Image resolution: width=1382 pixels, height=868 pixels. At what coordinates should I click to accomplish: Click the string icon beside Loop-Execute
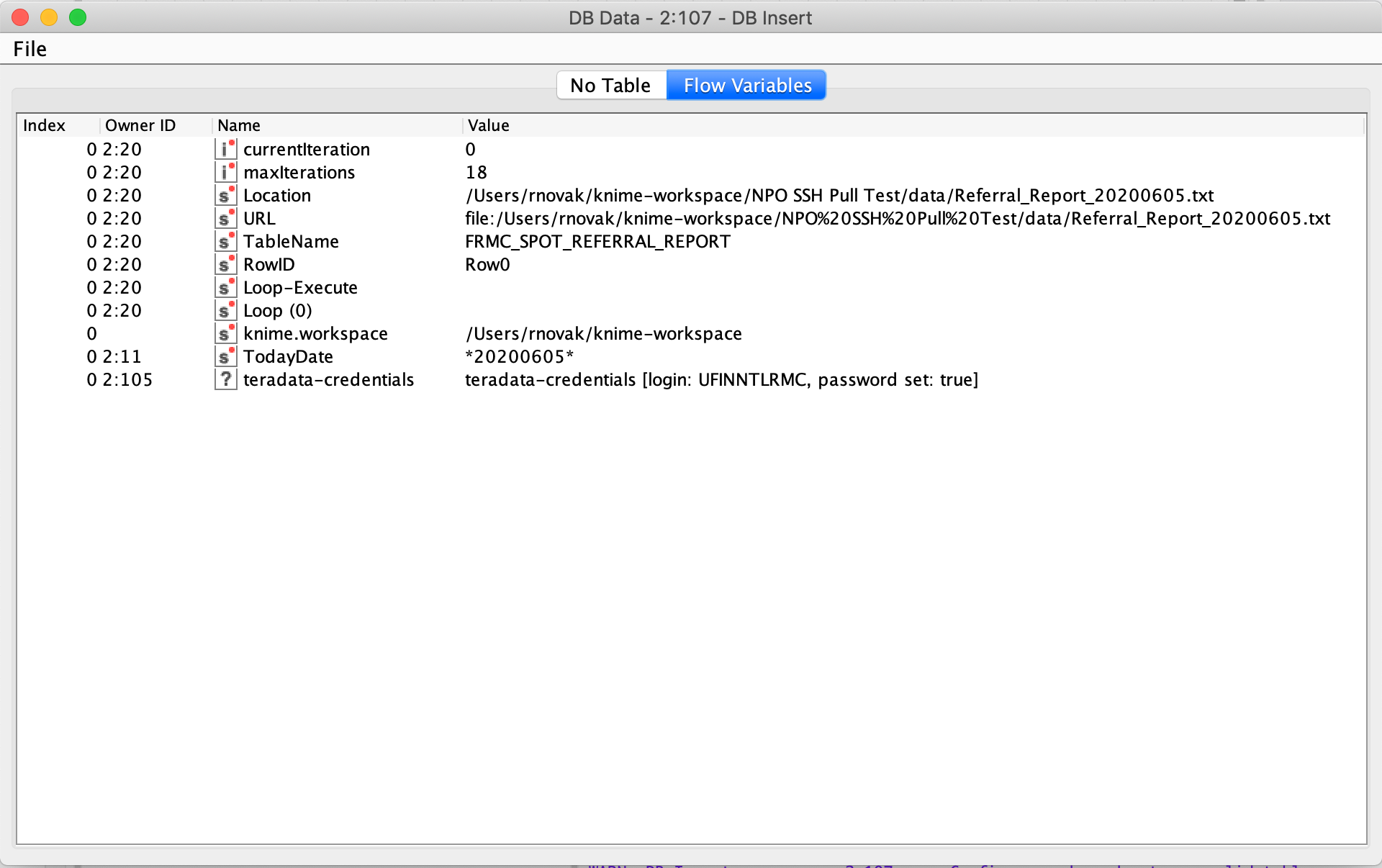[225, 287]
